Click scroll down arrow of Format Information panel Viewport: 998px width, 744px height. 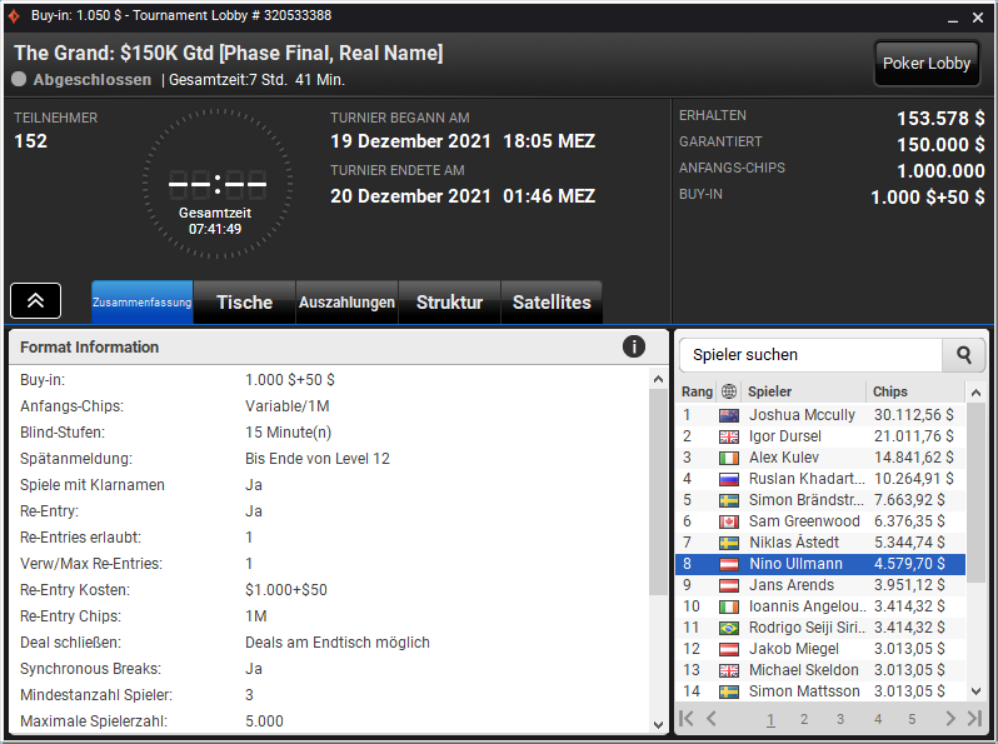tap(658, 724)
